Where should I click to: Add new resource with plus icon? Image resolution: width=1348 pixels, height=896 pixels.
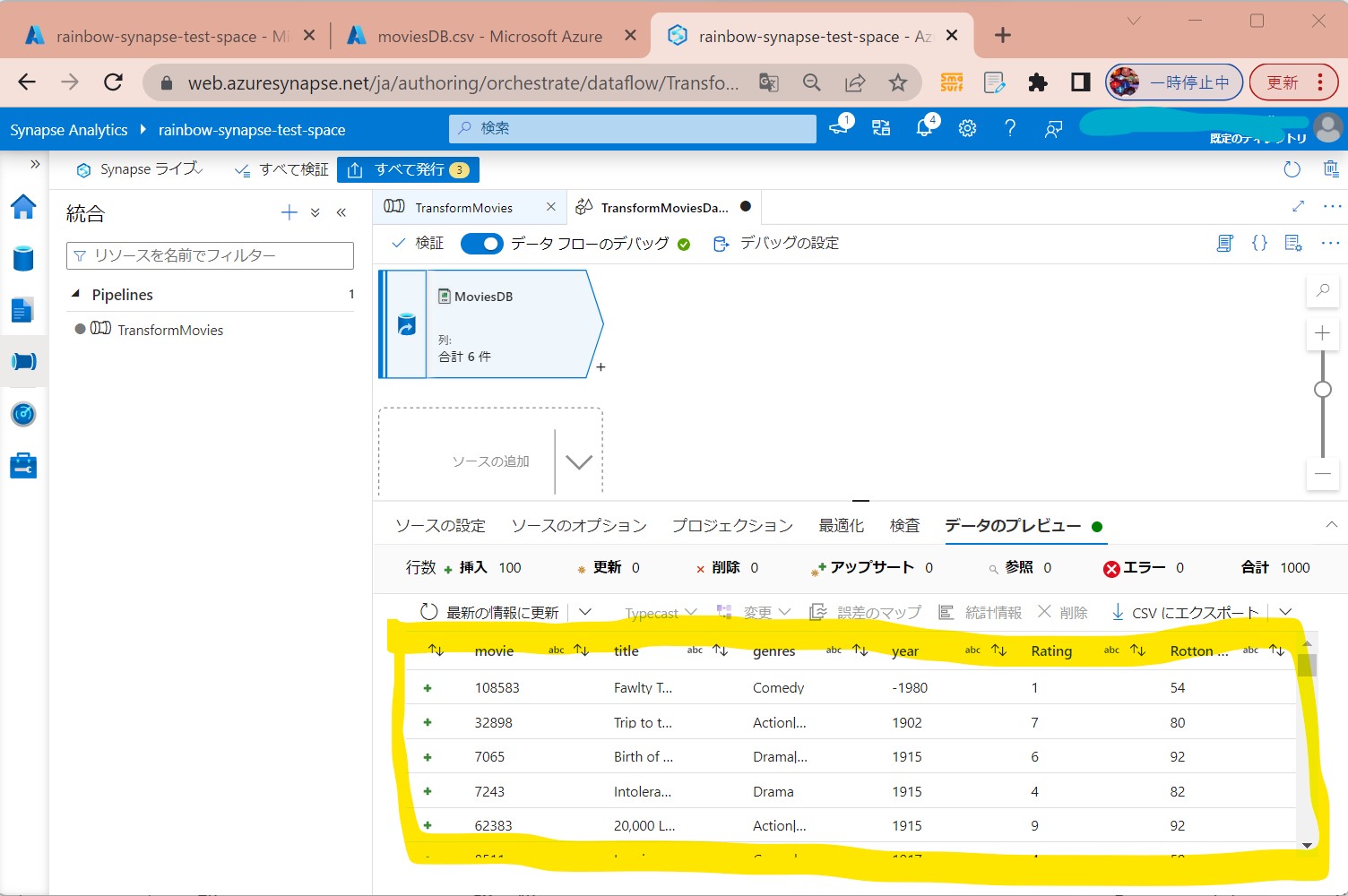(x=289, y=212)
